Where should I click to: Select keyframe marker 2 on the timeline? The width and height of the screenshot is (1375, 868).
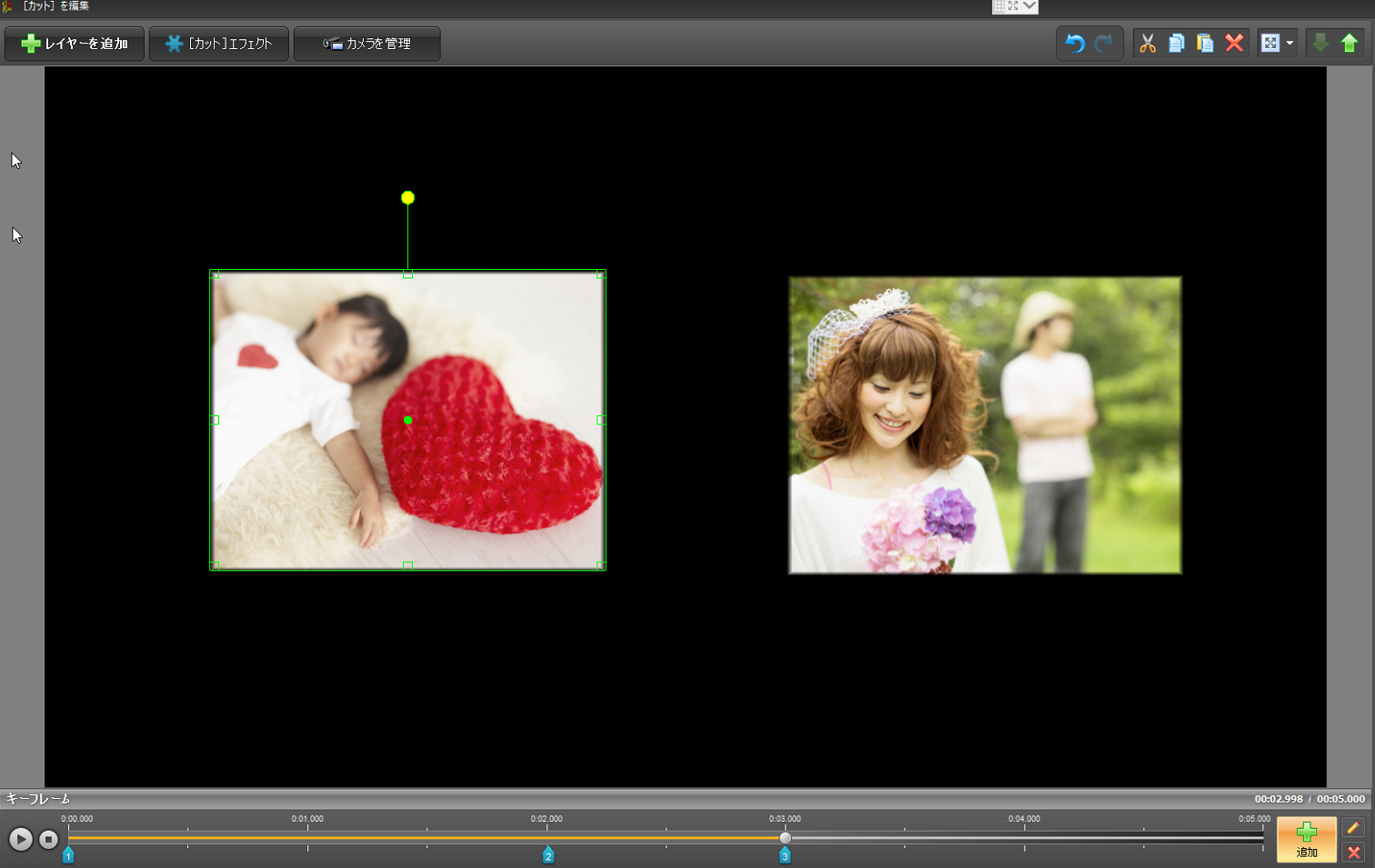549,855
